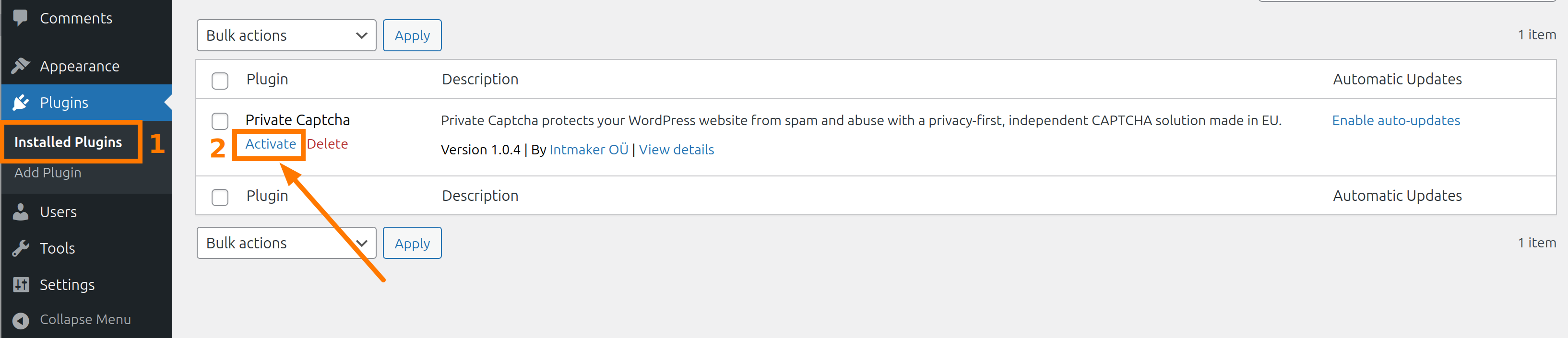Viewport: 1568px width, 338px height.
Task: Open Users via the person icon
Action: [x=20, y=211]
